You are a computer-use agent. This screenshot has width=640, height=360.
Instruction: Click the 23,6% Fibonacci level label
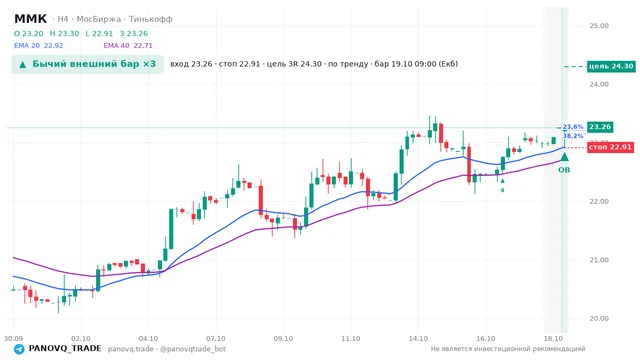click(x=573, y=127)
